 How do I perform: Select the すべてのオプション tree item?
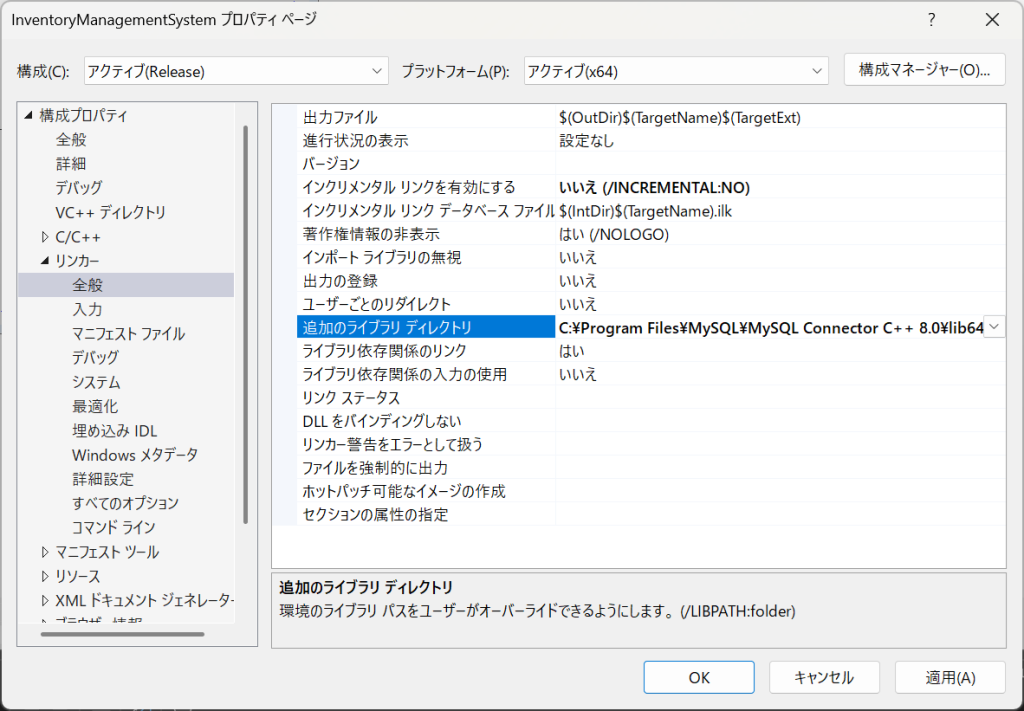click(125, 503)
